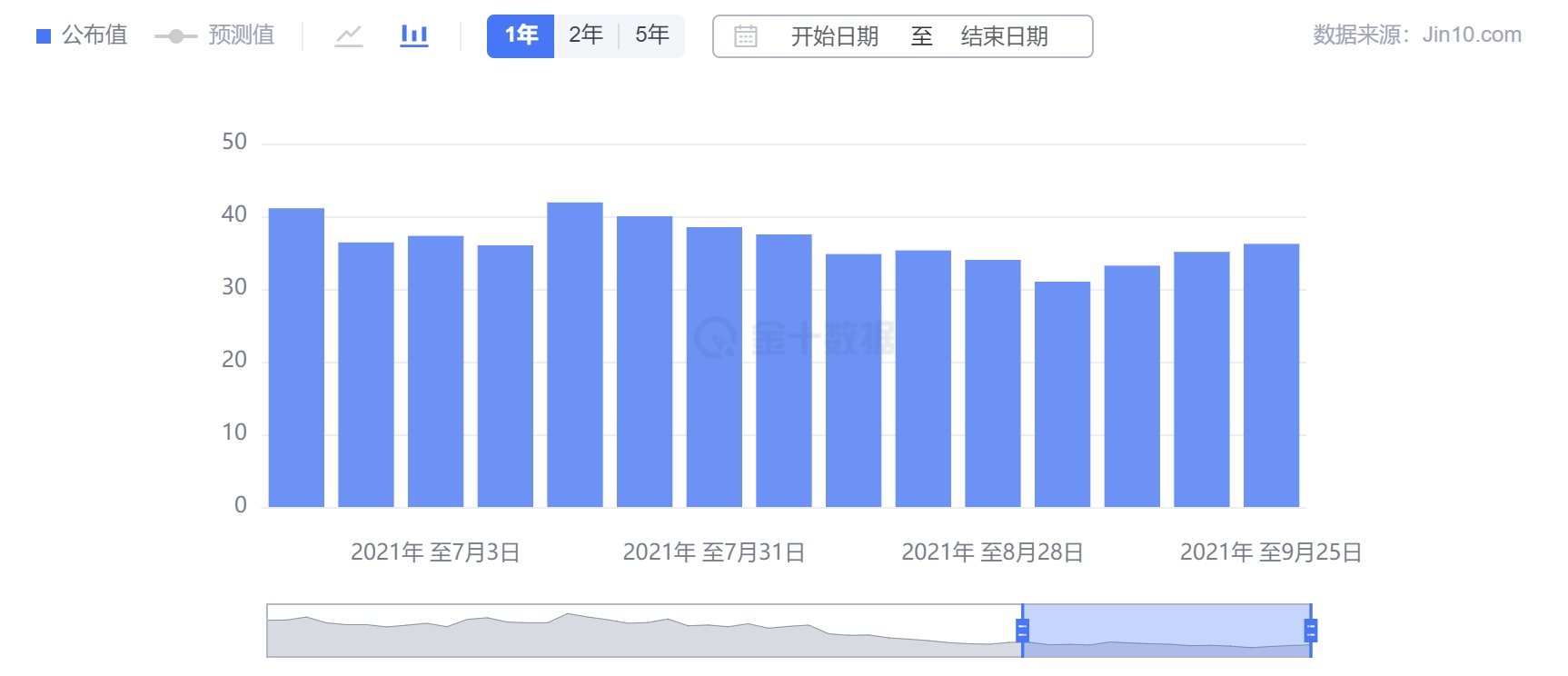
Task: Click the x-axis label 2021年 至7月31日
Action: point(714,552)
